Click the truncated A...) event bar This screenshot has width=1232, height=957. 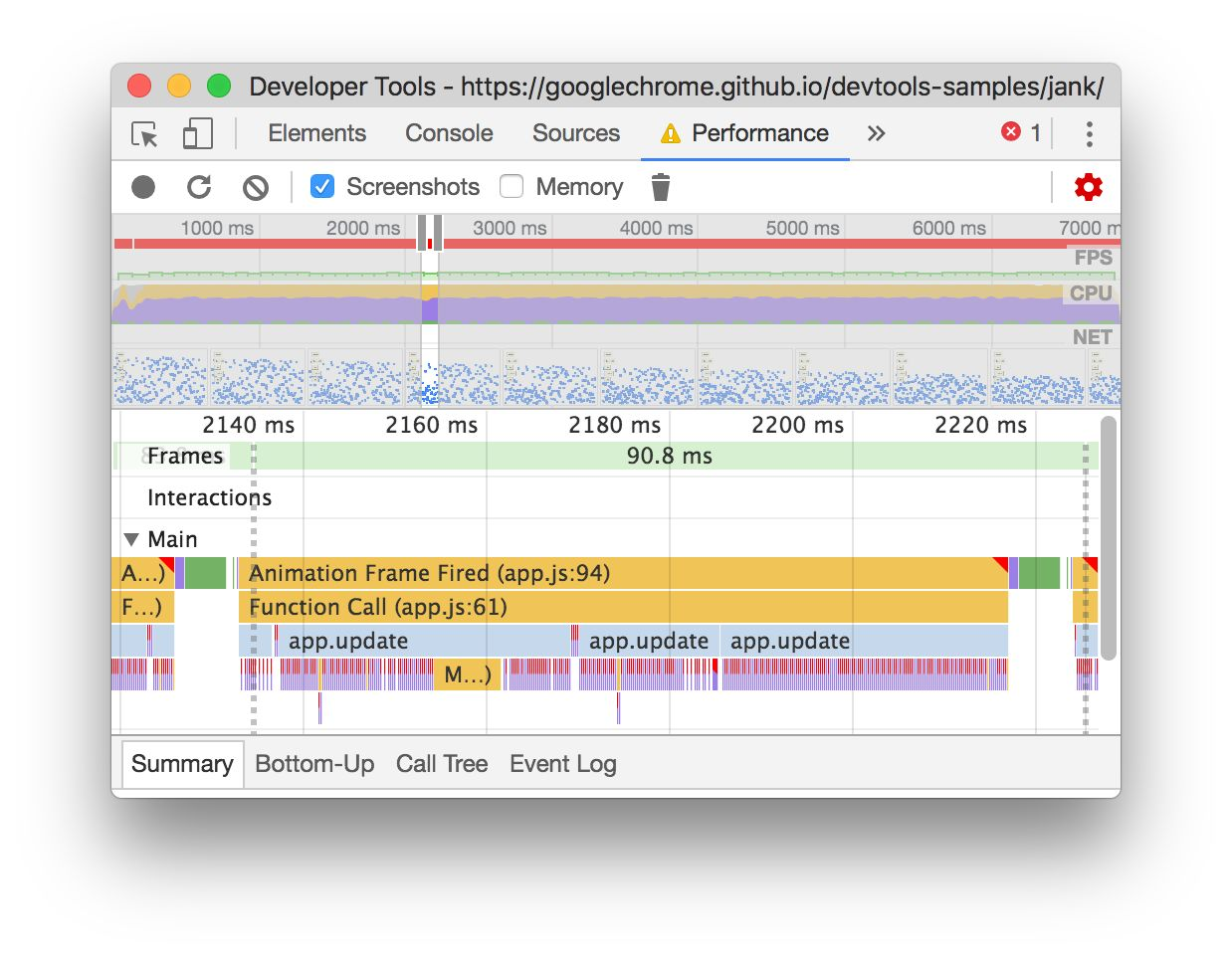point(143,573)
